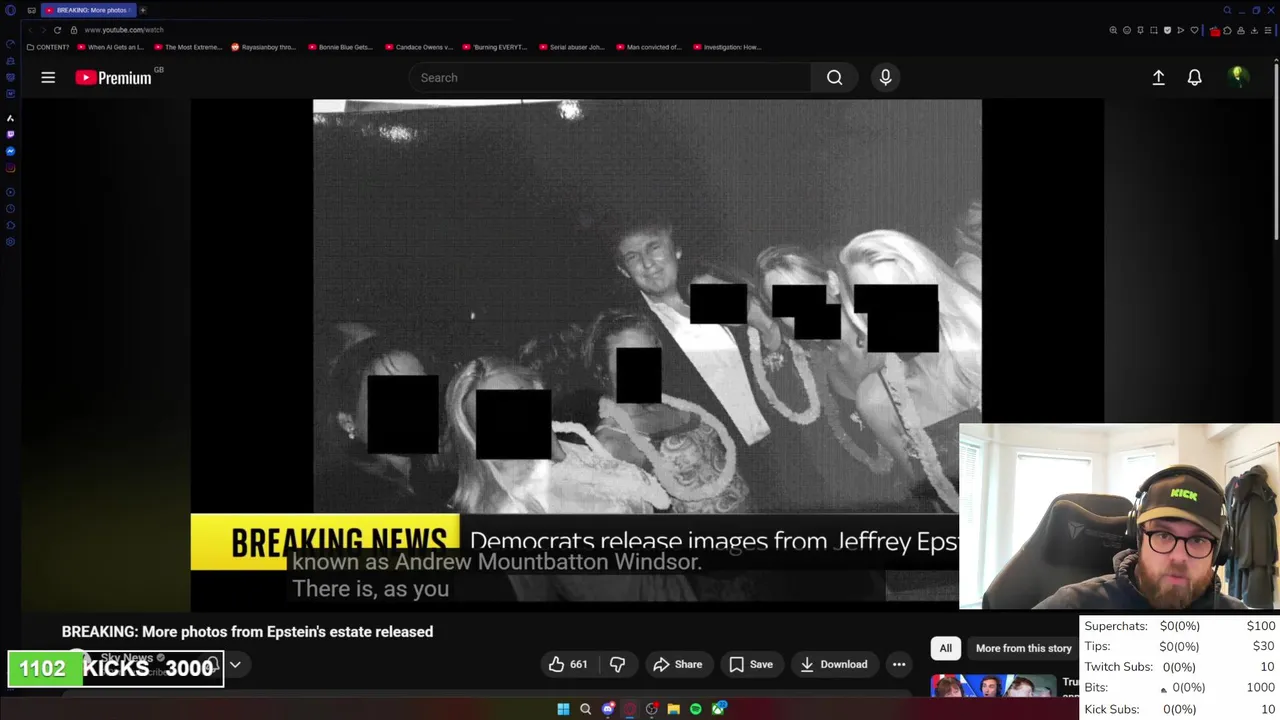This screenshot has width=1280, height=720.
Task: Select More from this story chip
Action: click(x=1023, y=648)
